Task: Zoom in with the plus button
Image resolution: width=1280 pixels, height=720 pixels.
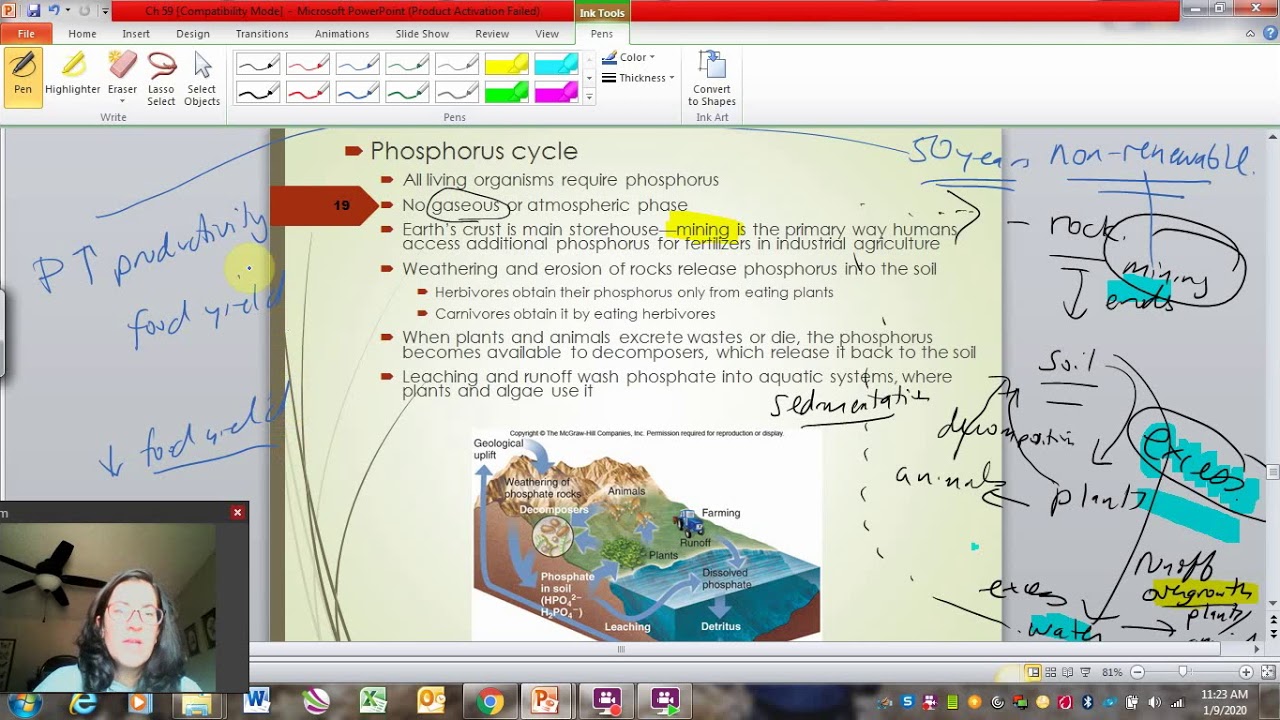Action: (1246, 672)
